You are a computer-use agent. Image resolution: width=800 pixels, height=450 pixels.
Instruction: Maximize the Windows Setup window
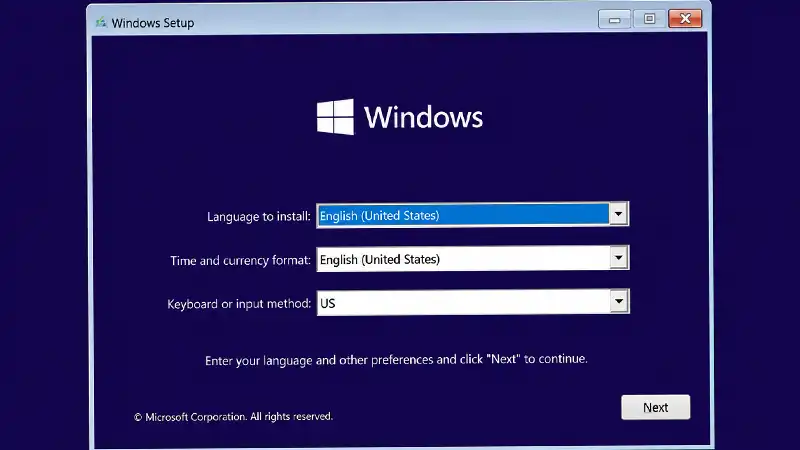(649, 19)
